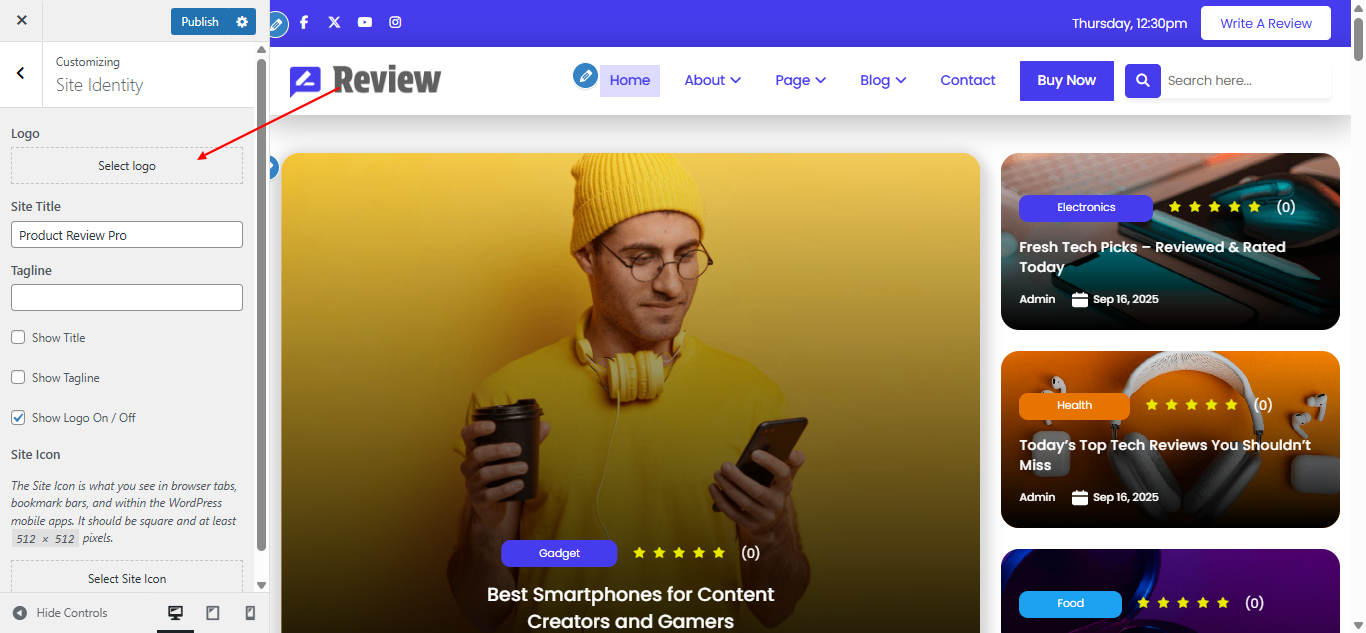This screenshot has width=1366, height=633.
Task: Enable the Show Tagline checkbox
Action: click(x=18, y=378)
